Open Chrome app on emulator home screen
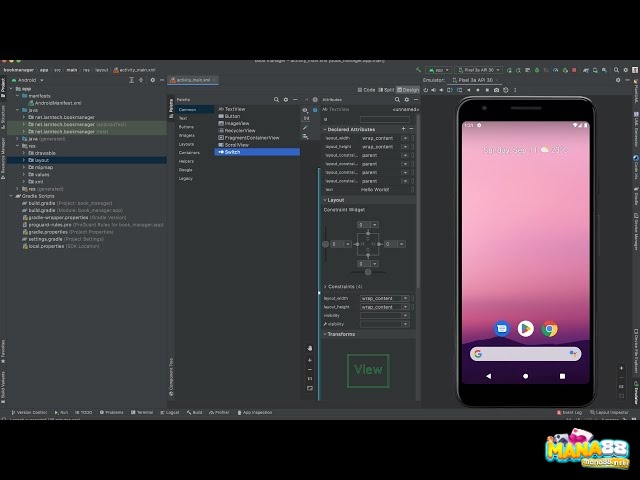This screenshot has width=640, height=480. click(x=549, y=329)
